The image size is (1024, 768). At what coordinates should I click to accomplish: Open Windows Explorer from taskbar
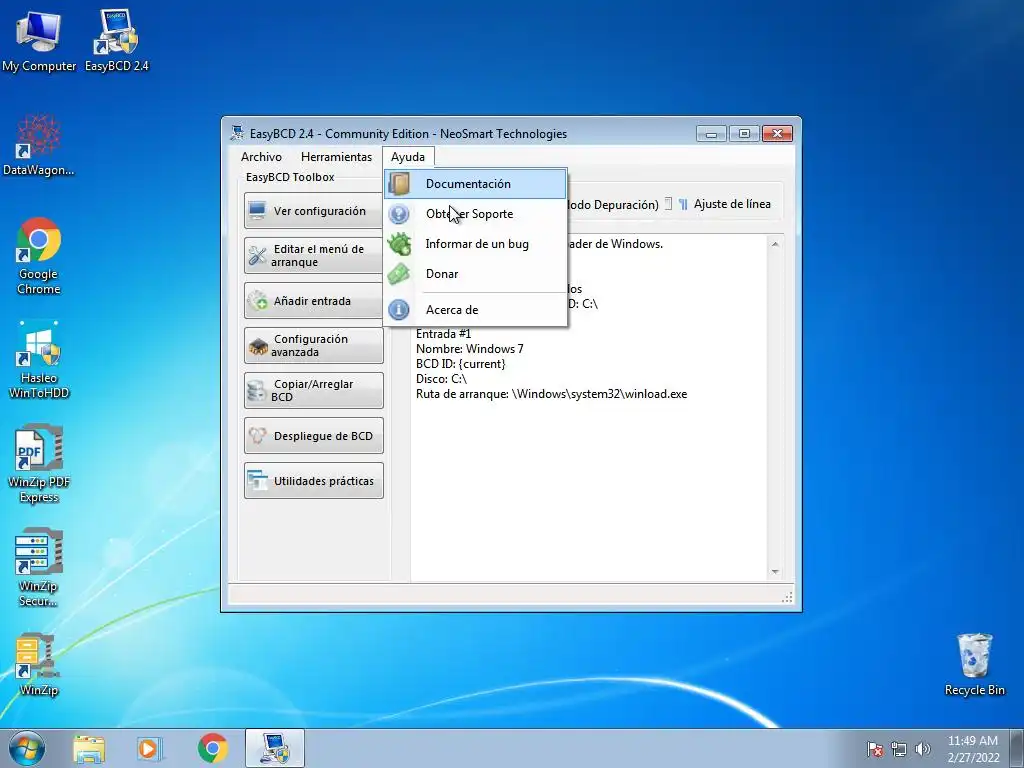point(89,748)
